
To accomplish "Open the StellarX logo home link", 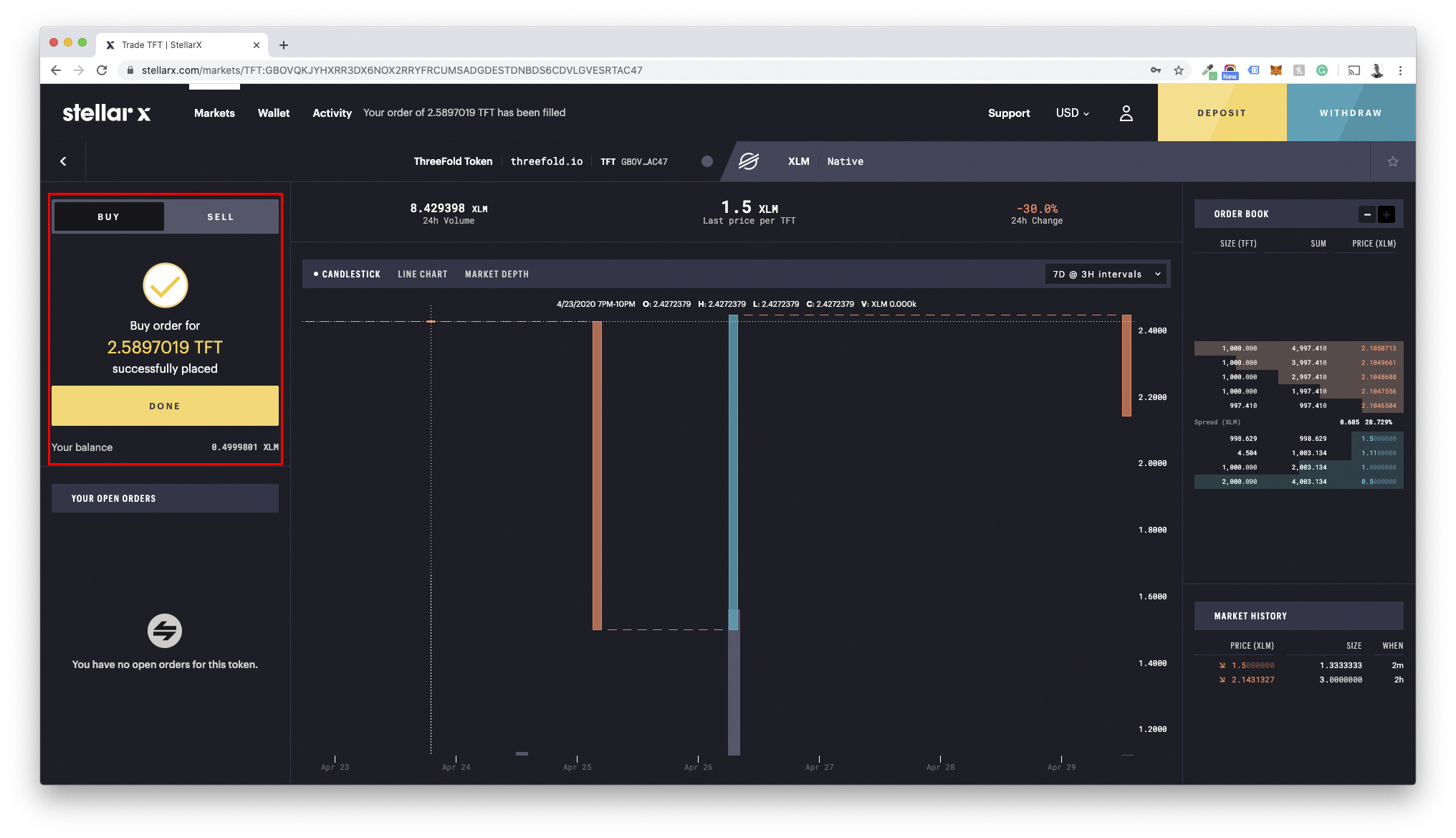I will [106, 113].
